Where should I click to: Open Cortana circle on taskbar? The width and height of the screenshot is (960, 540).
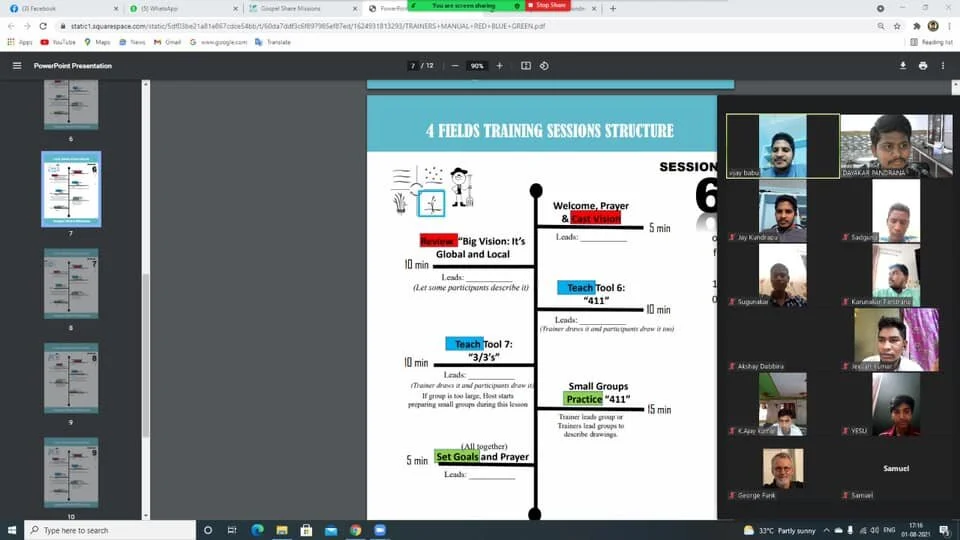point(208,530)
